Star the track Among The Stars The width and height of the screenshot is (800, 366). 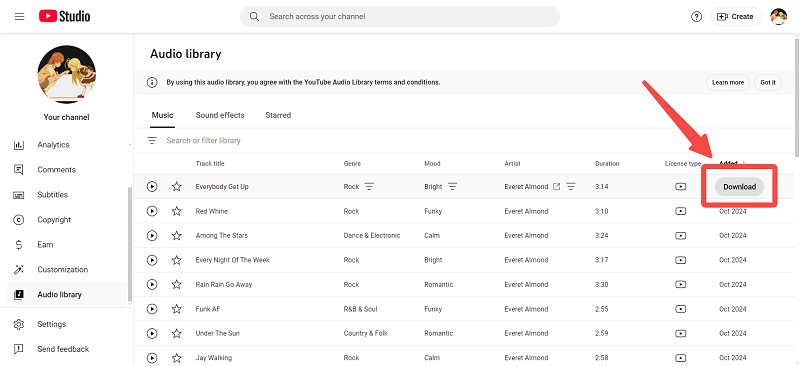(177, 236)
